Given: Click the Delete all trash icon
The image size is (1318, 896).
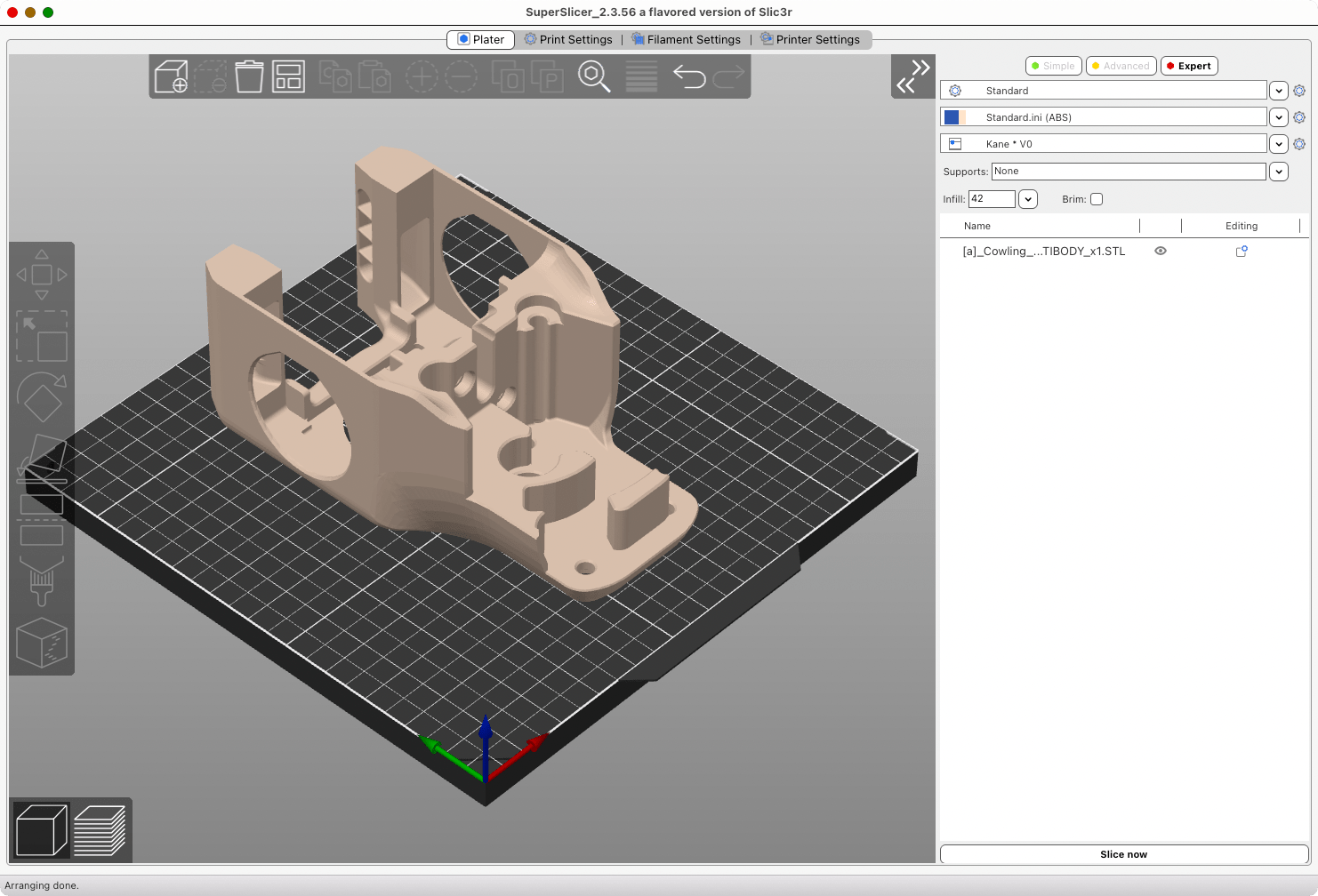Looking at the screenshot, I should pos(249,76).
